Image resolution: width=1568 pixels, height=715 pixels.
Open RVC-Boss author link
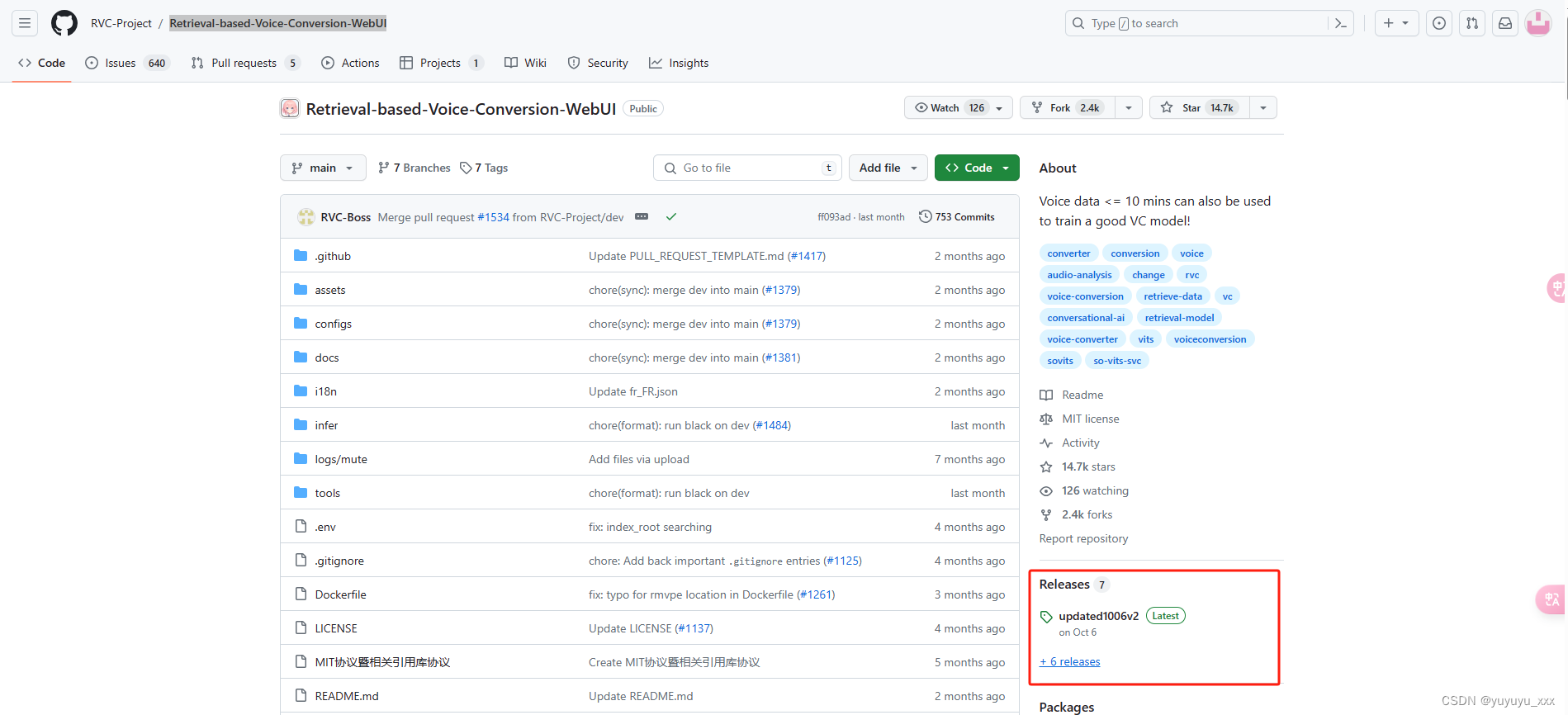pyautogui.click(x=346, y=217)
